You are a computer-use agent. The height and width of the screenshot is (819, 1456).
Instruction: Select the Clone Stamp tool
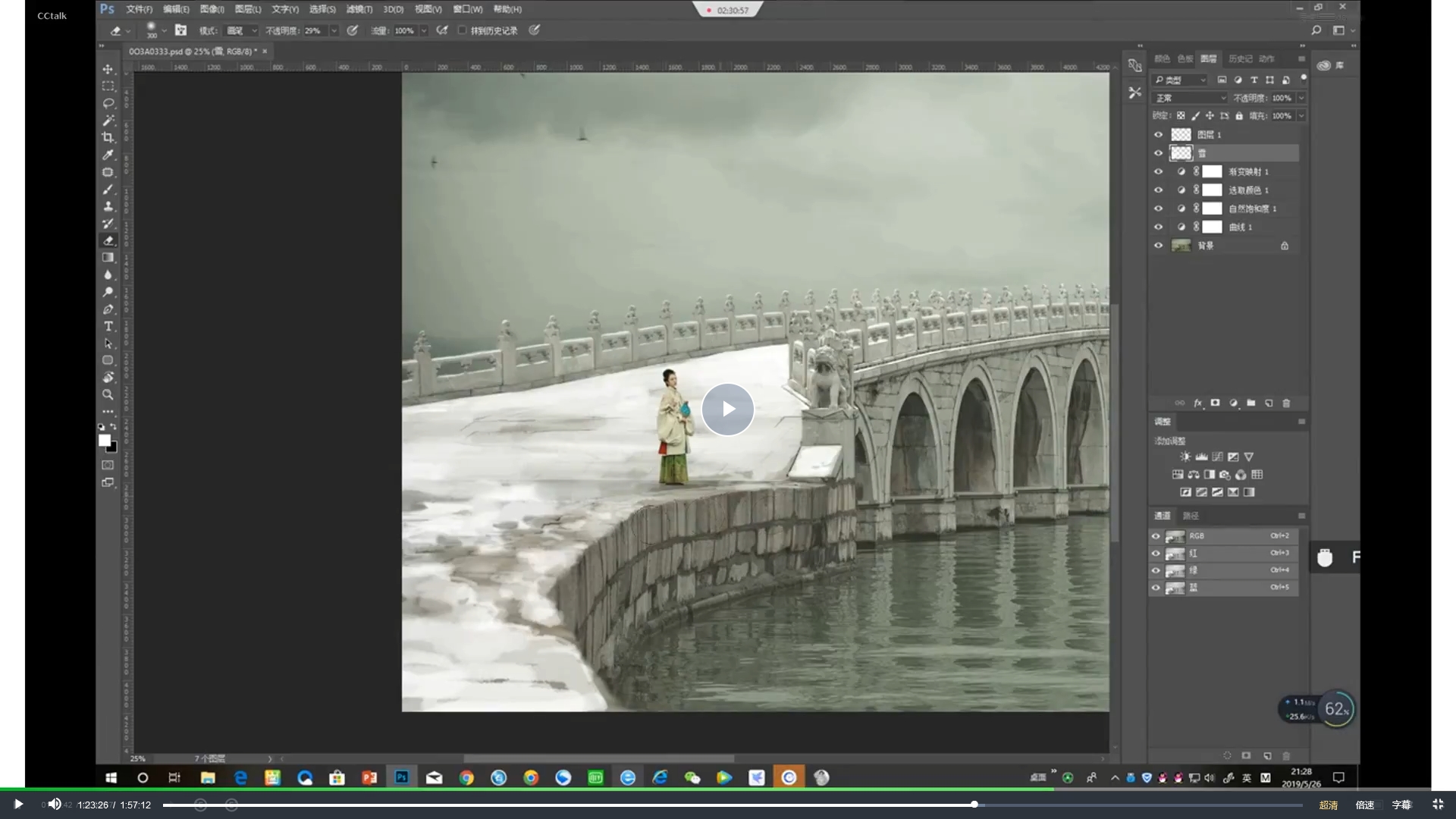pos(108,206)
